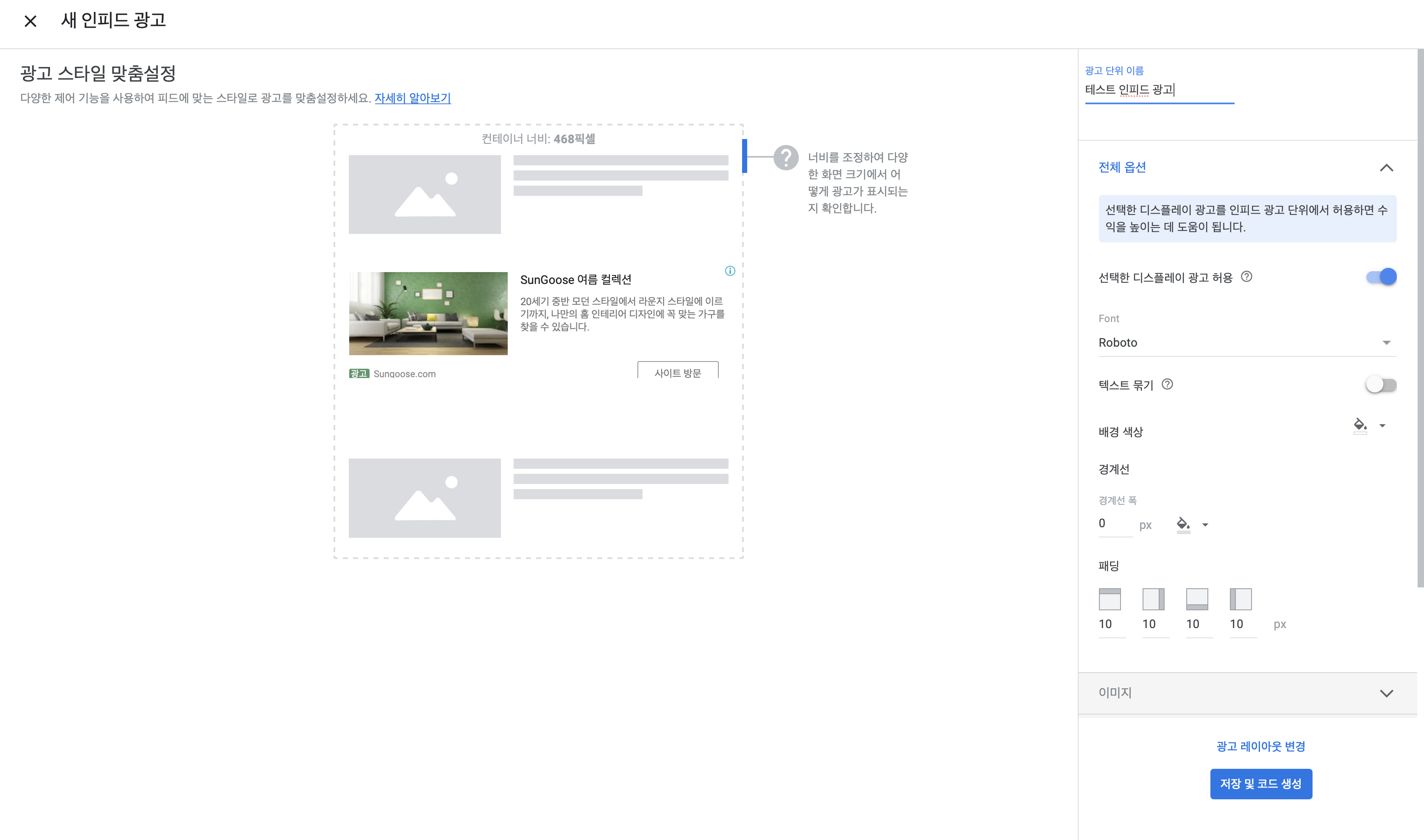Image resolution: width=1424 pixels, height=840 pixels.
Task: Open the 자세히 알아보기 link
Action: tap(412, 98)
